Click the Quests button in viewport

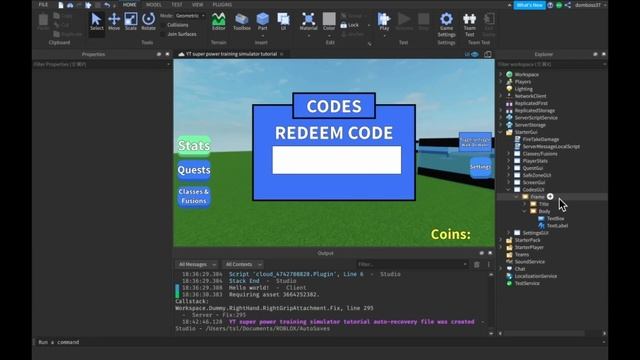tap(194, 170)
